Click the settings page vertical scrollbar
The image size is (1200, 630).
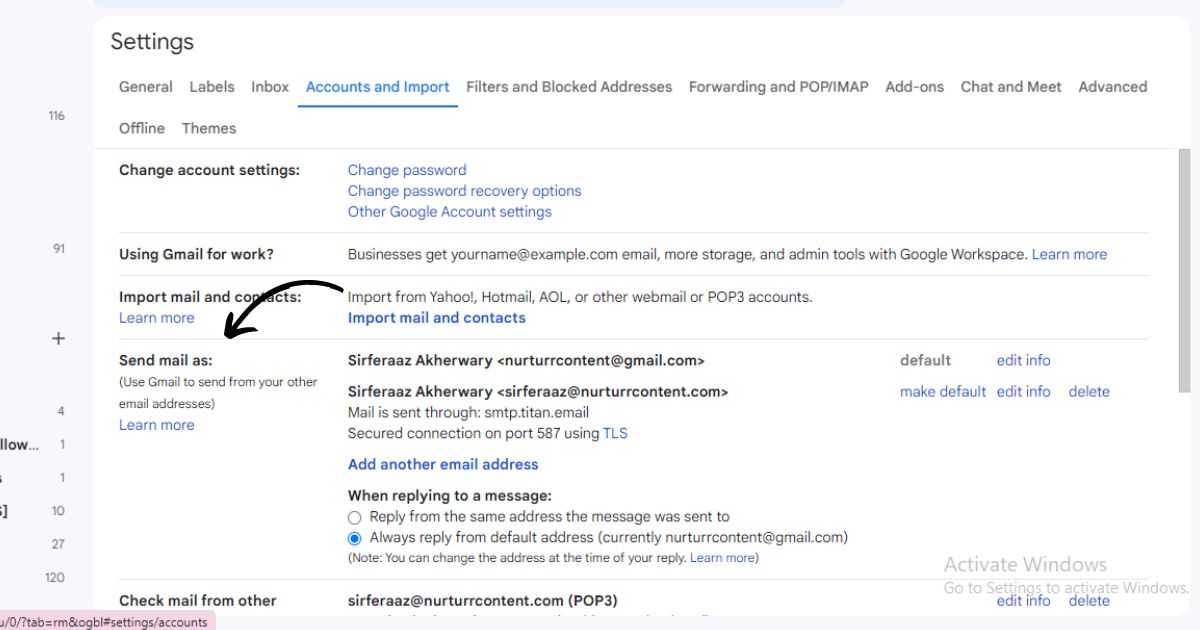(1185, 270)
